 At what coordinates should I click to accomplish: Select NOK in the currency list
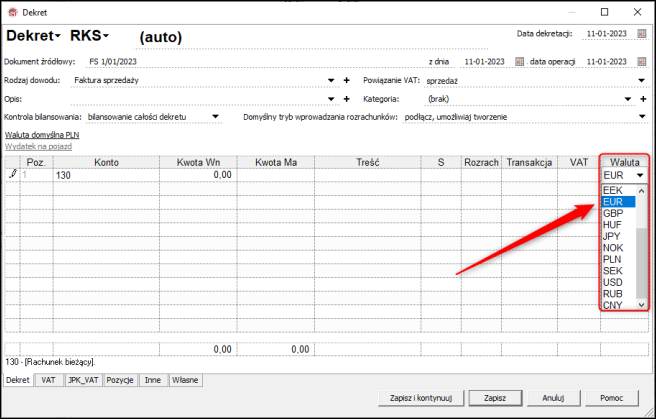pyautogui.click(x=618, y=248)
